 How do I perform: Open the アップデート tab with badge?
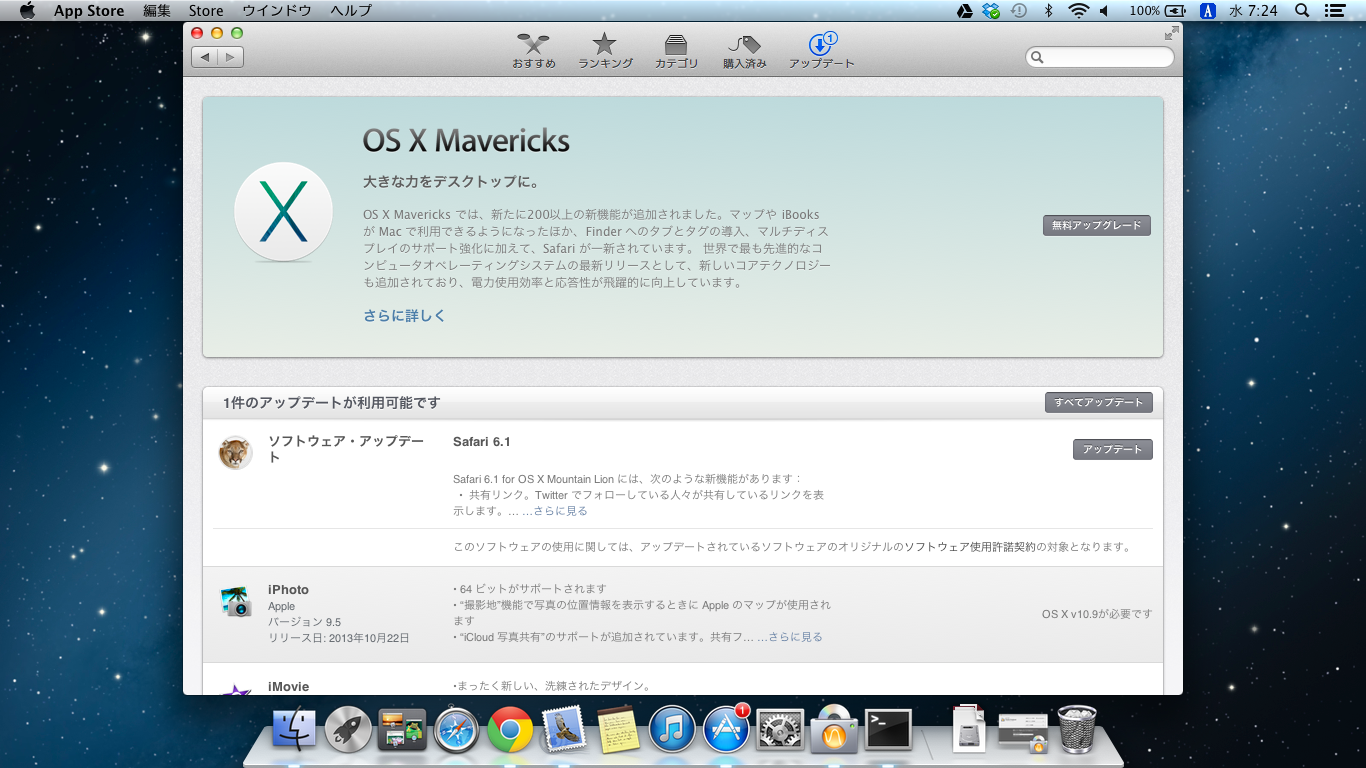coord(822,50)
